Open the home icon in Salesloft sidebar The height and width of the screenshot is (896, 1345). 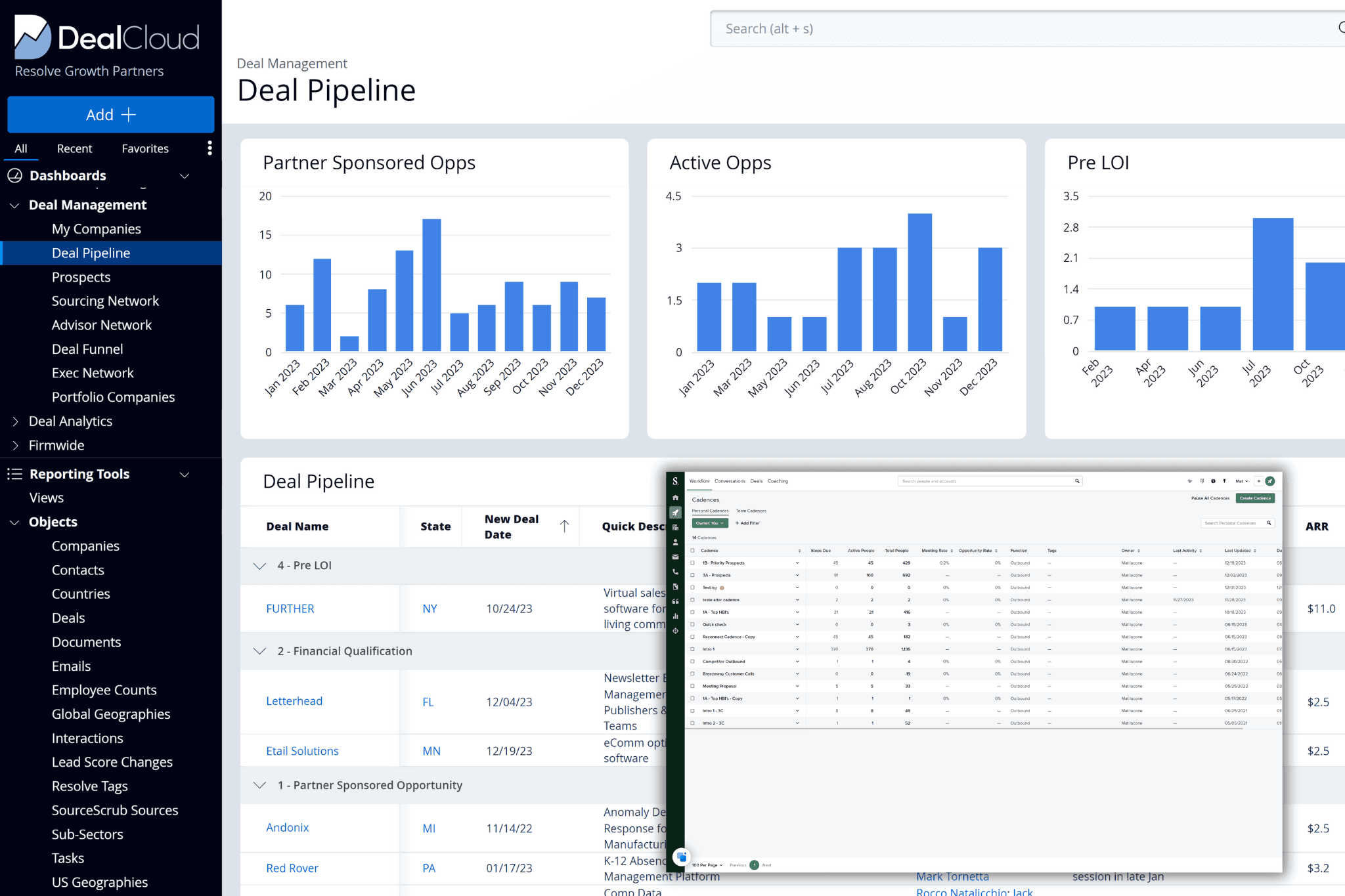[675, 498]
